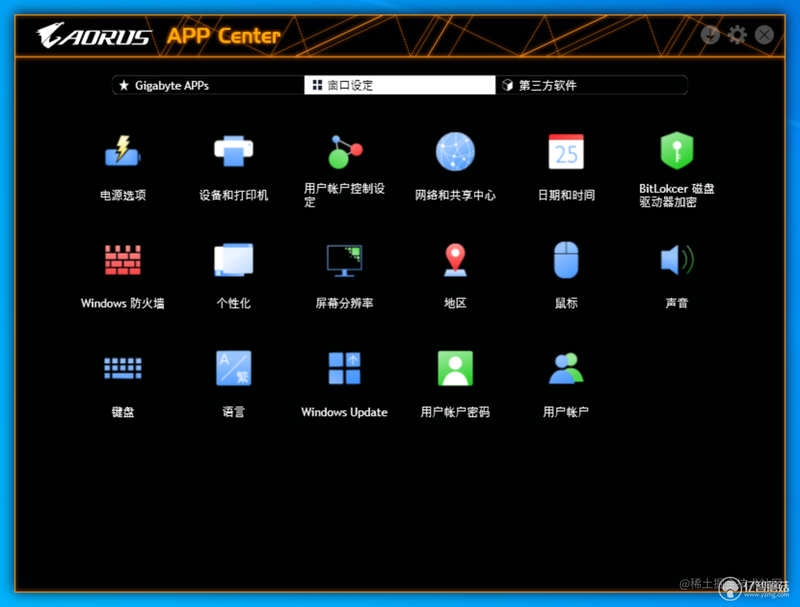This screenshot has height=607, width=800.
Task: Click the "设备和打印机" label
Action: point(234,195)
